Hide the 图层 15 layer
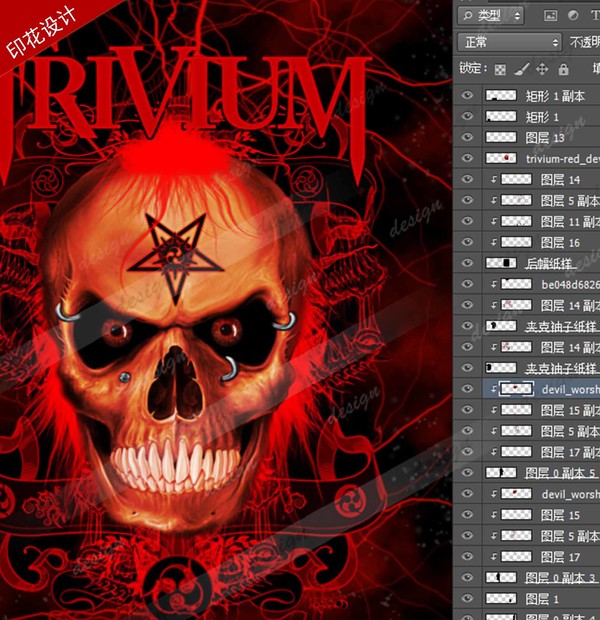The image size is (600, 620). pyautogui.click(x=467, y=514)
